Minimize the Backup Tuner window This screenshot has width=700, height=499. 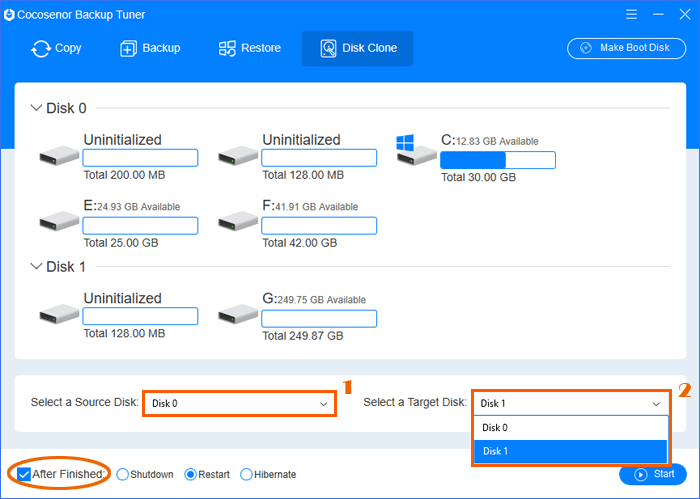658,15
